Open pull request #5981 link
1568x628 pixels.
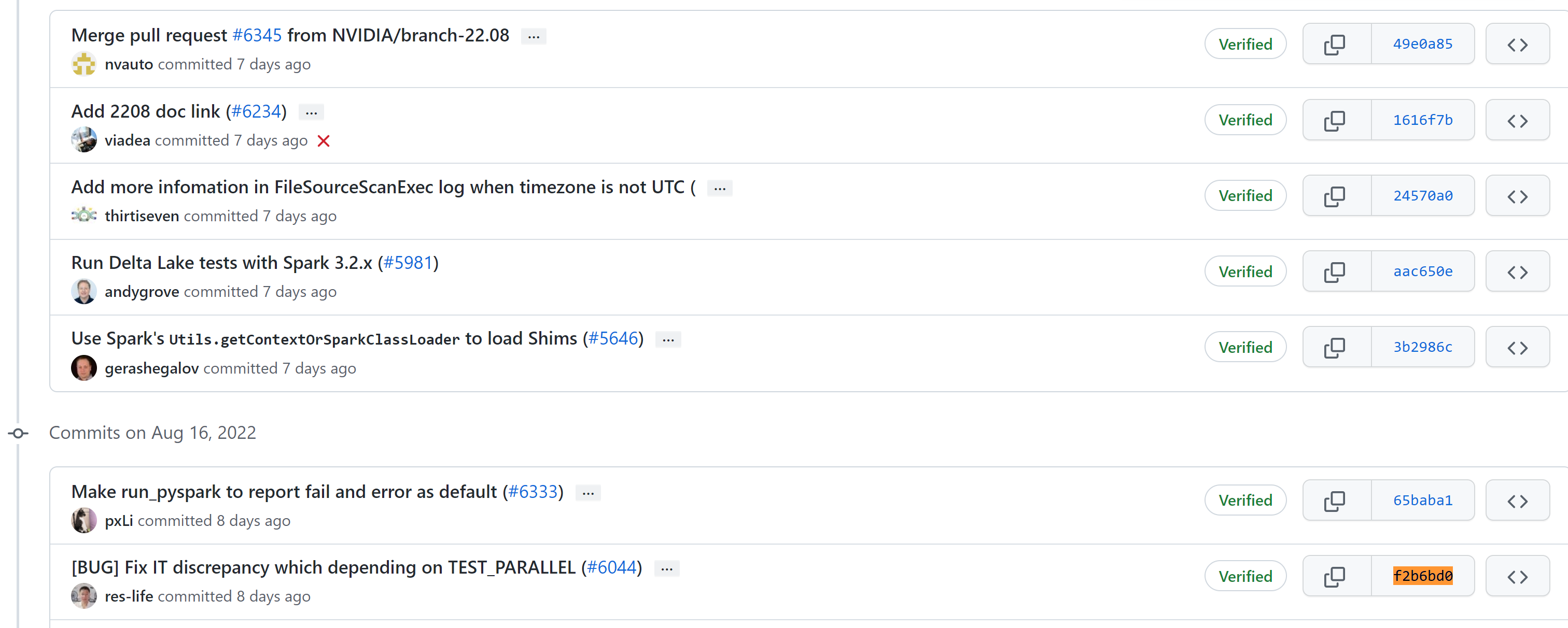[409, 262]
